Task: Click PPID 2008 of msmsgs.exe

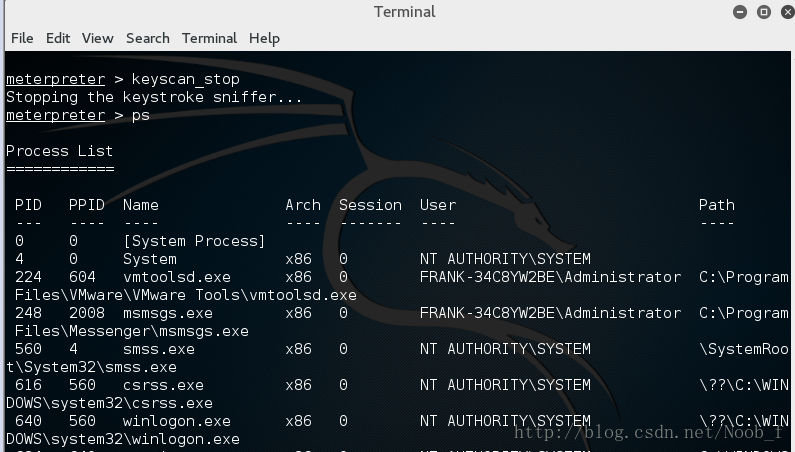Action: 87,313
